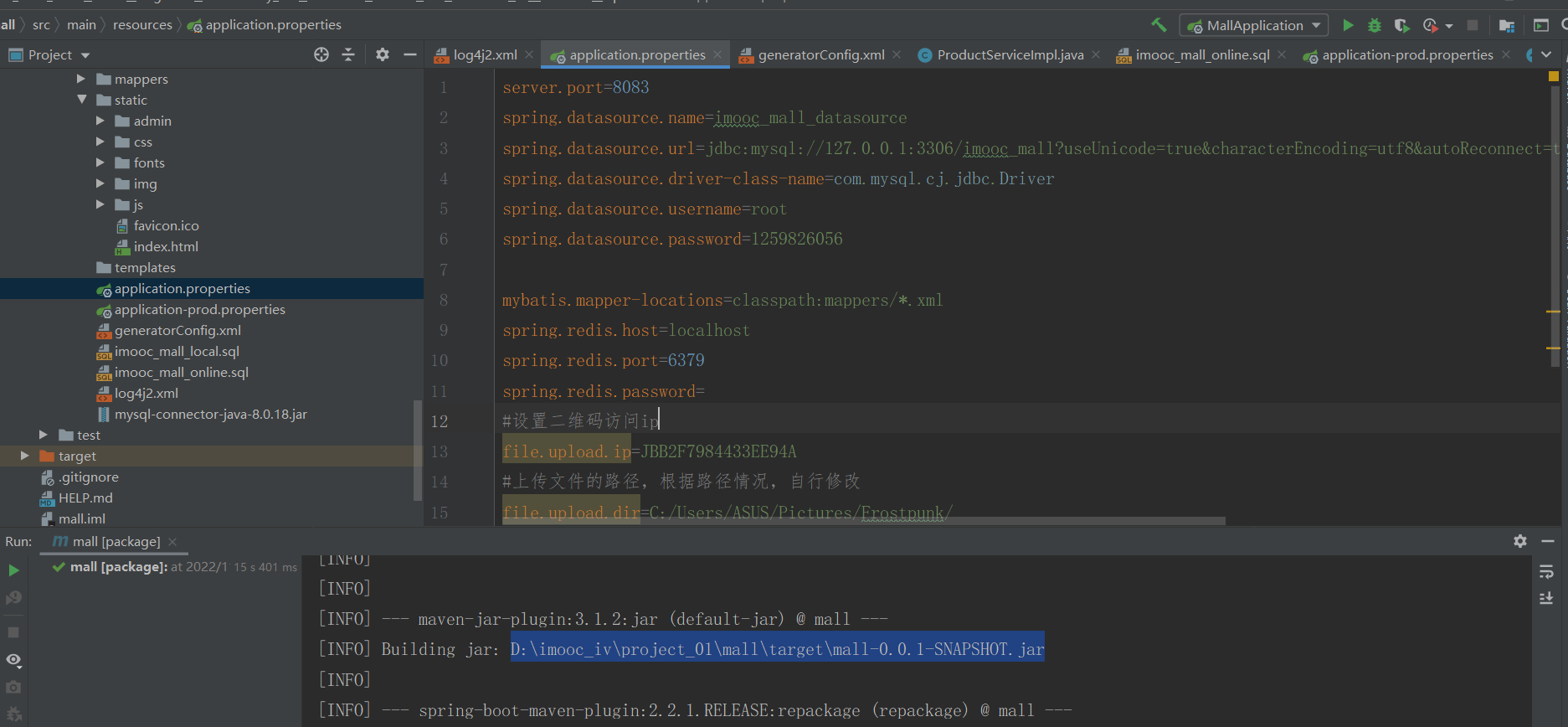
Task: Click the stop square icon in toolbar
Action: (x=1473, y=25)
